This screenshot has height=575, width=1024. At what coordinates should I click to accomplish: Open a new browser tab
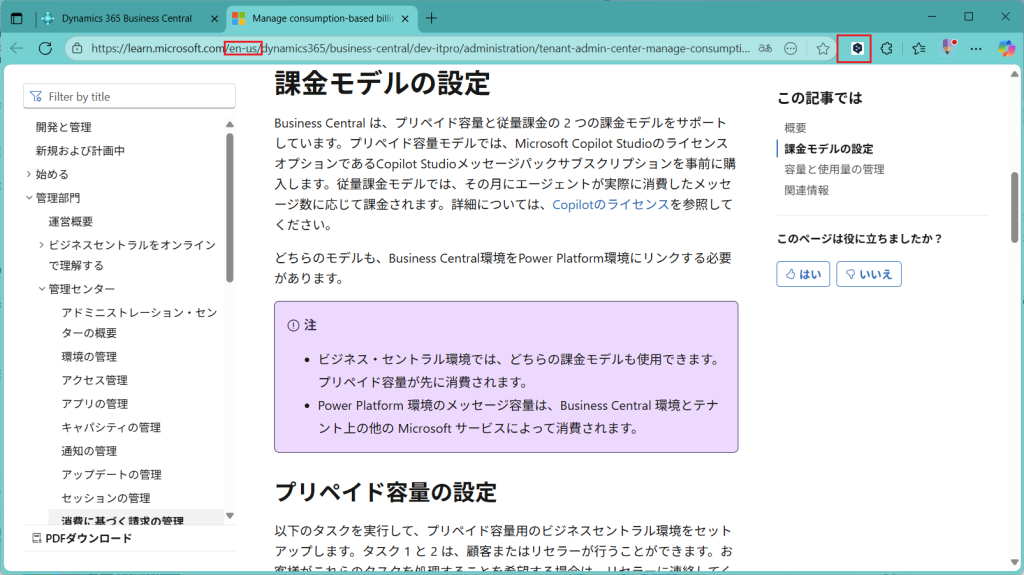[x=431, y=18]
